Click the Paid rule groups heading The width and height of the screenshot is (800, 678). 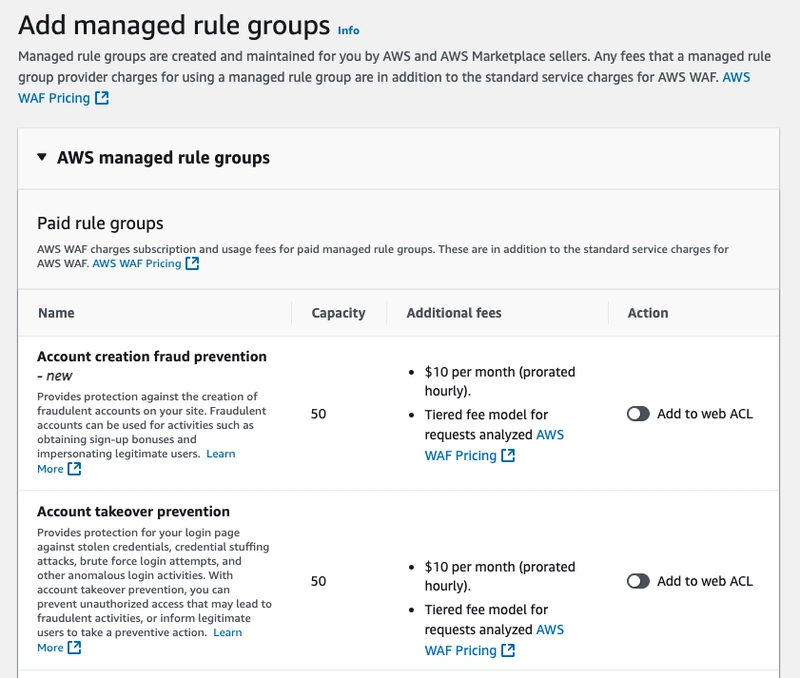tap(100, 223)
